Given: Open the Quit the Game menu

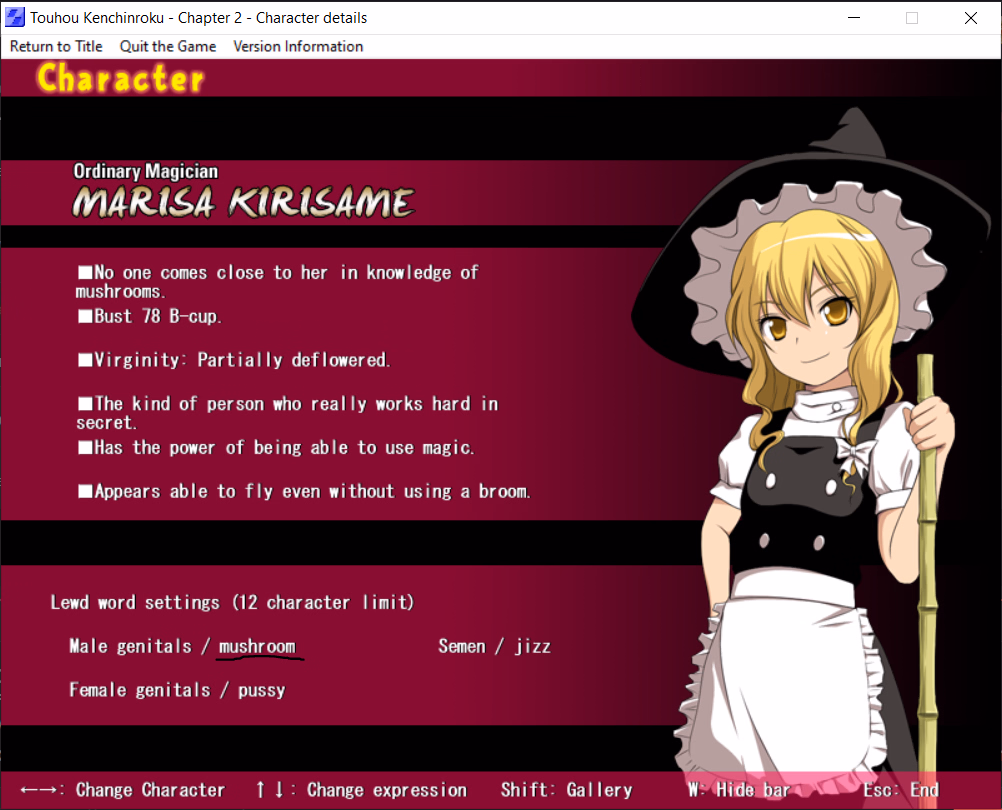Looking at the screenshot, I should [x=168, y=46].
